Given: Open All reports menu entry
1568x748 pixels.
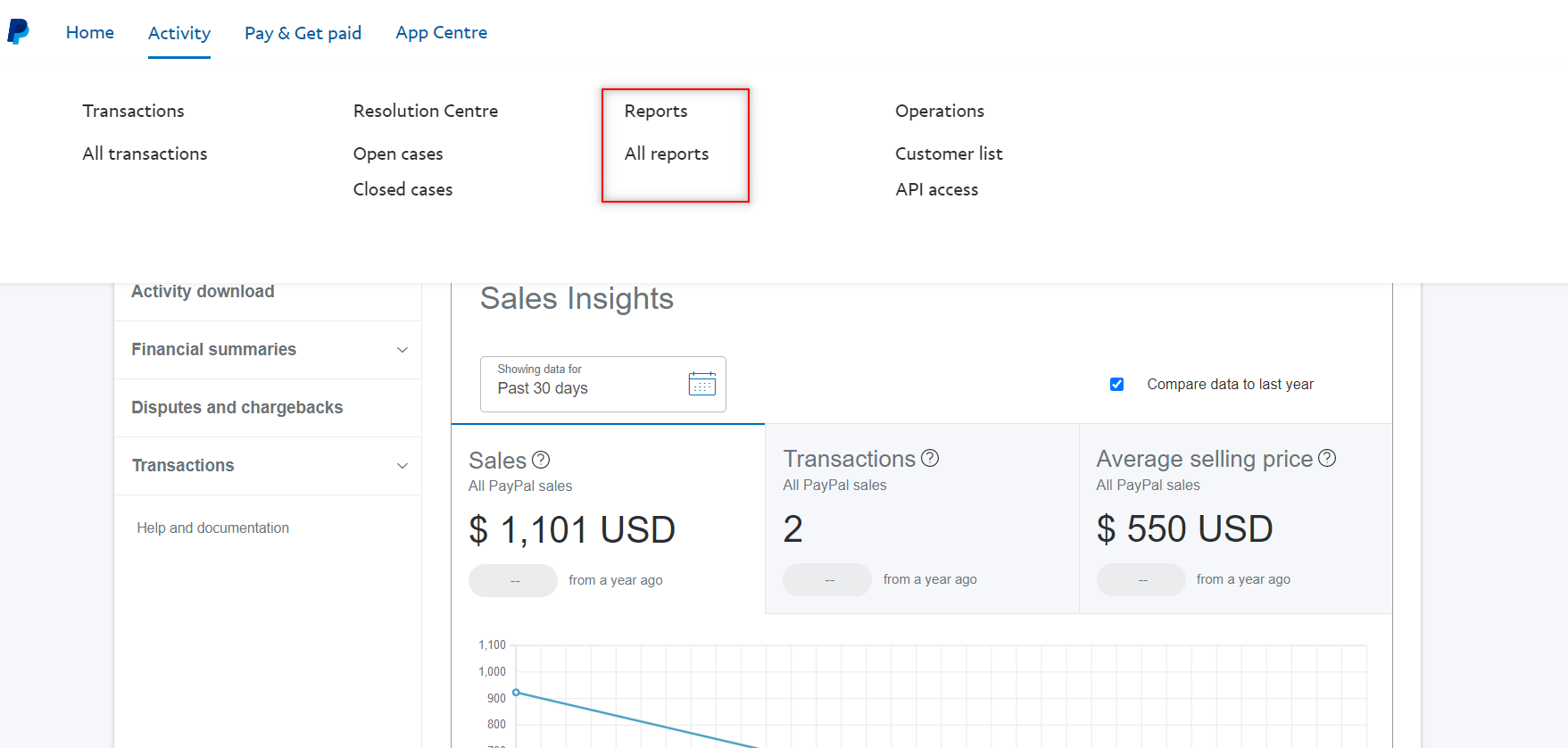Looking at the screenshot, I should coord(667,154).
